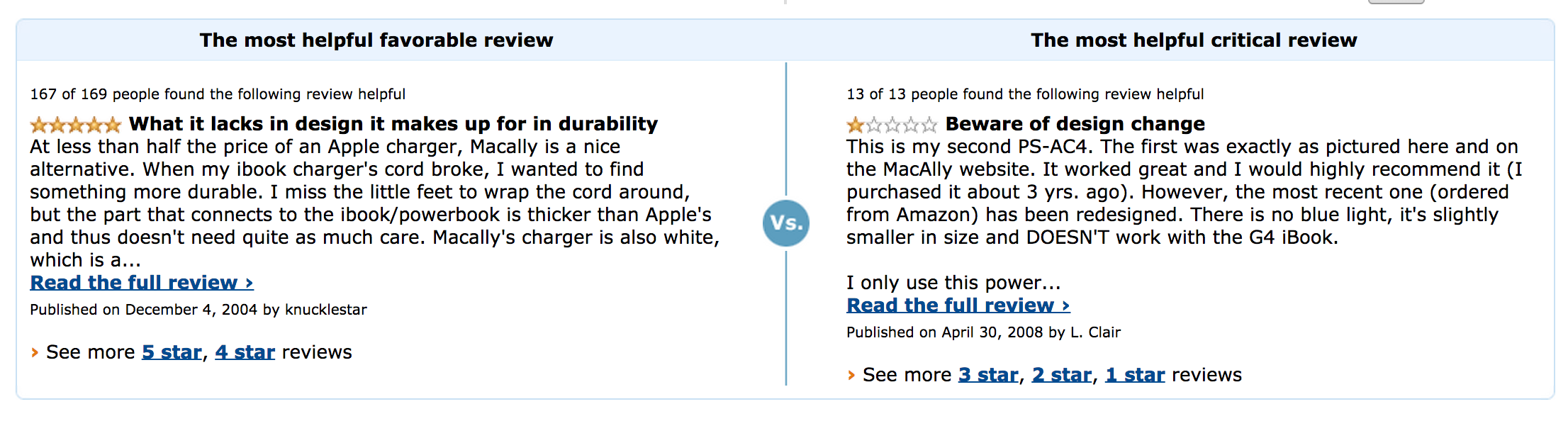Screen dimensions: 1568x421
Task: Click the 13 of 13 people helpful text
Action: pos(1025,94)
